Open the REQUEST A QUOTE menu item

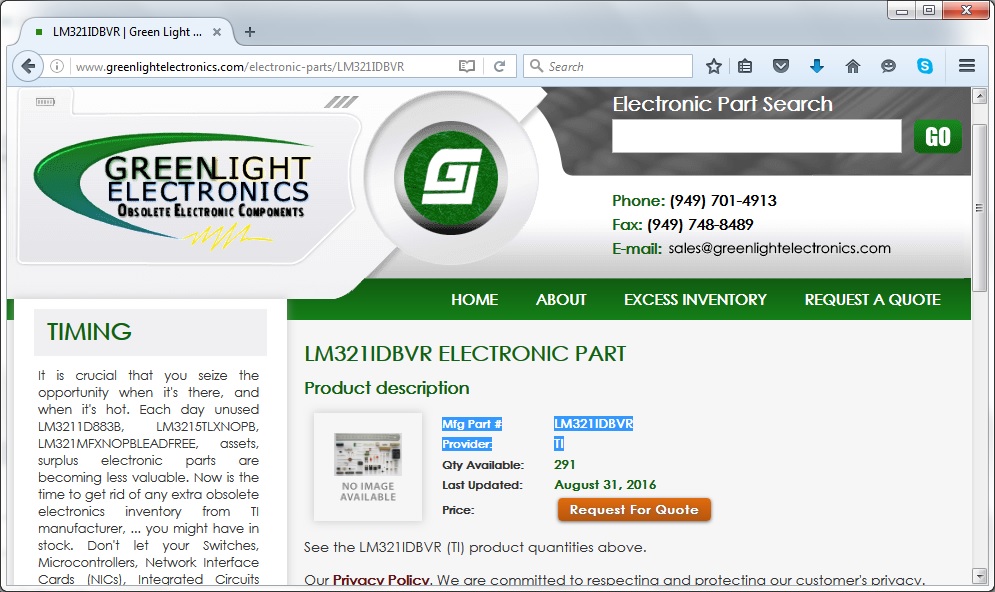click(872, 299)
